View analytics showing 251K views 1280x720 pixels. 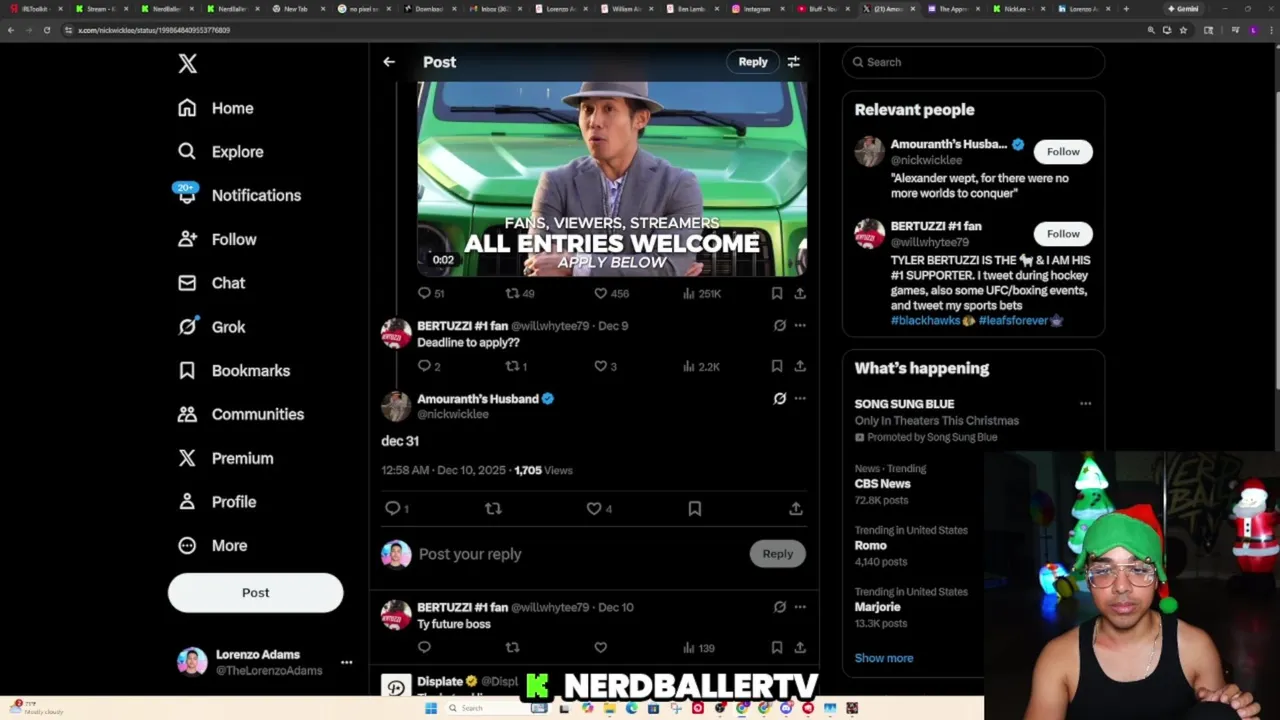pos(701,293)
